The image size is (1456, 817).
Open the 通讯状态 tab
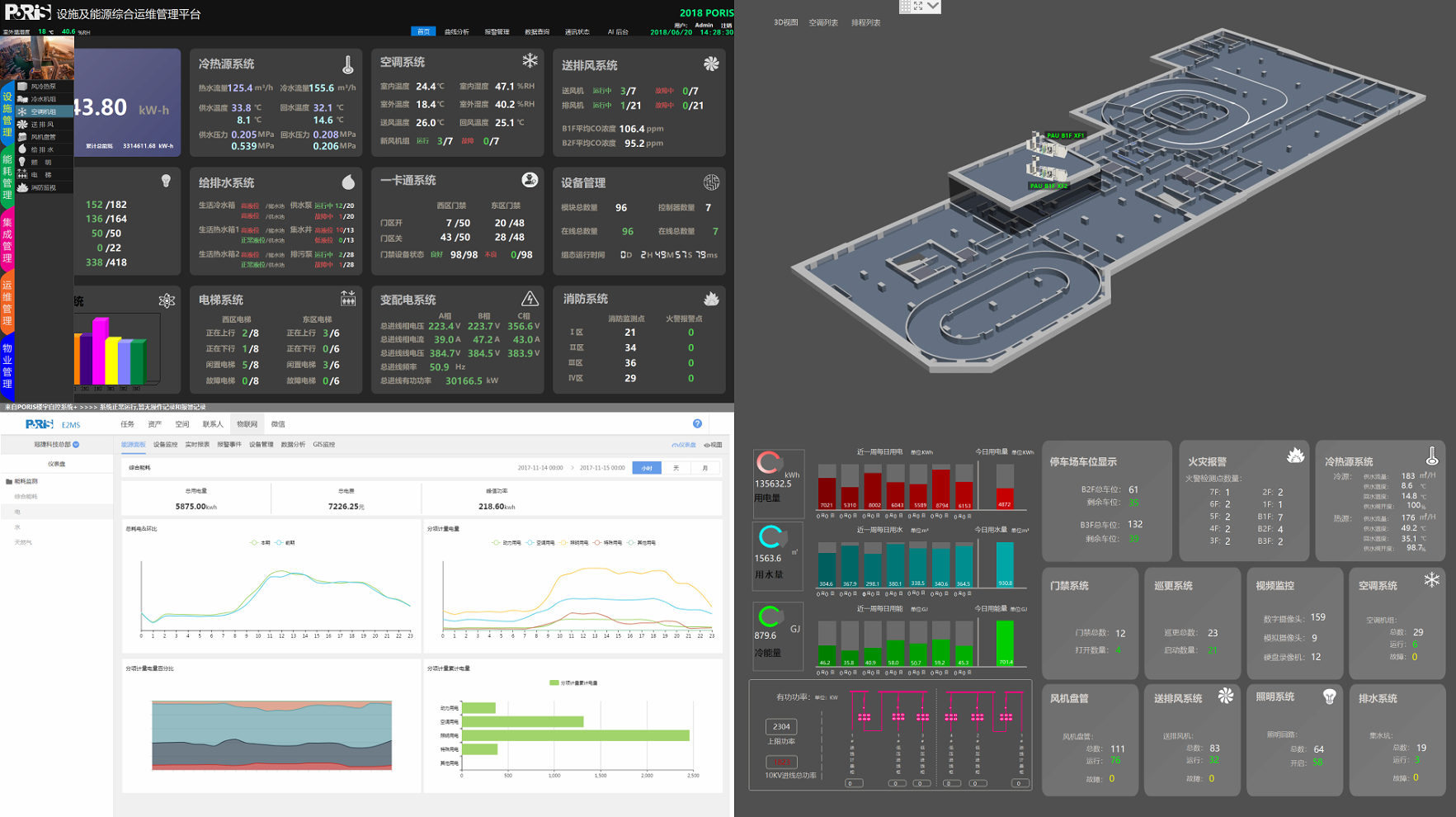pyautogui.click(x=577, y=32)
